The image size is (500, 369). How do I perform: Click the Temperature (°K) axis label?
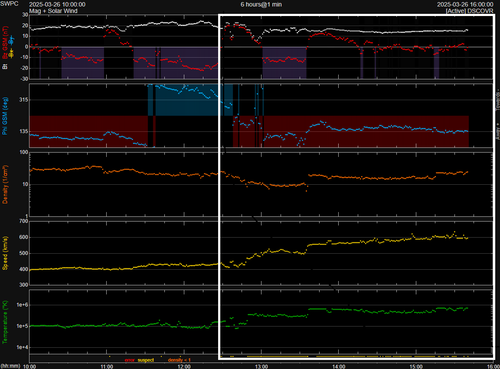click(x=5, y=322)
